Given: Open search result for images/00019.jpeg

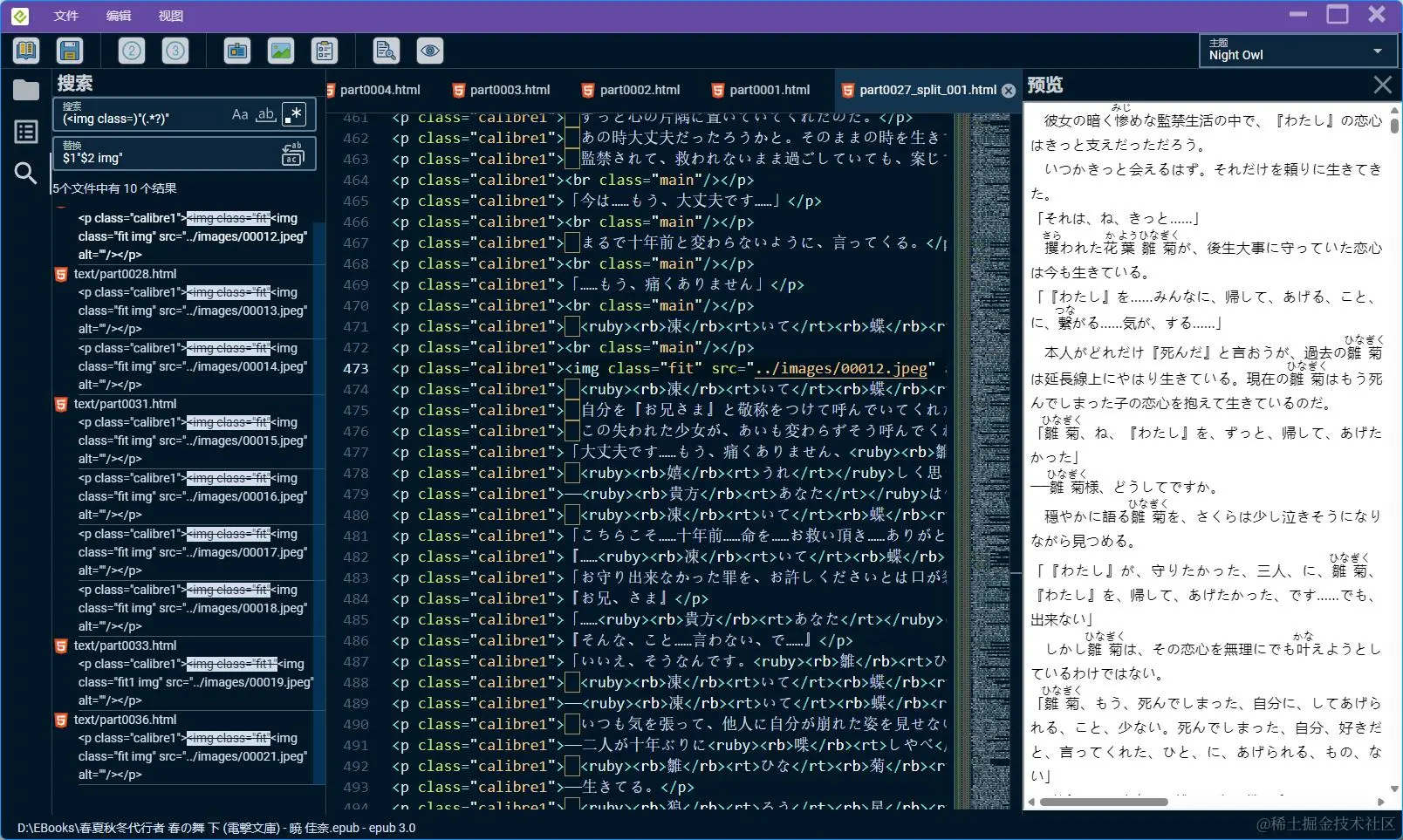Looking at the screenshot, I should coord(194,682).
